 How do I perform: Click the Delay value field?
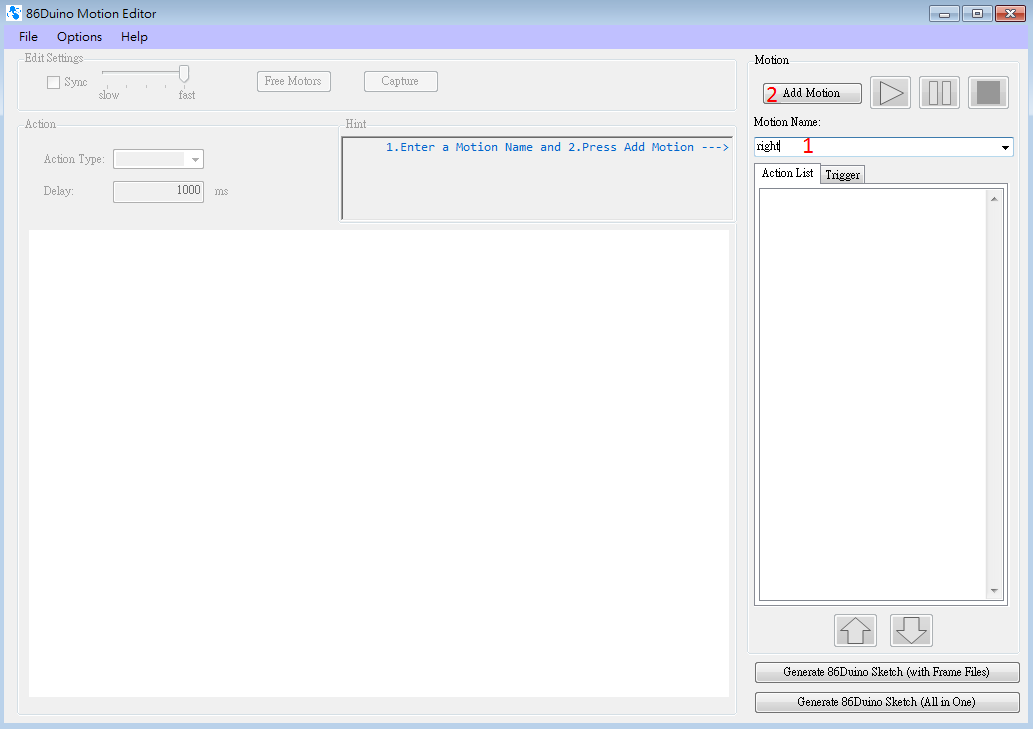(158, 192)
